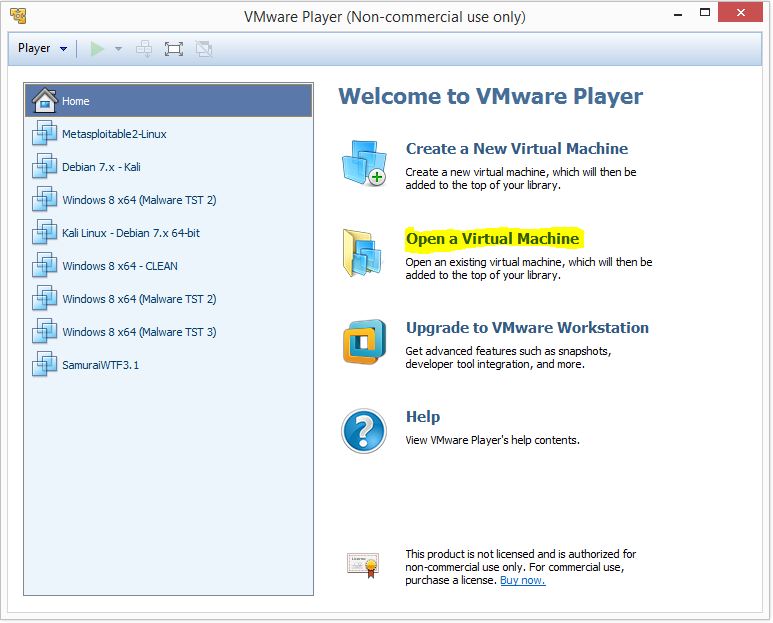Viewport: 773px width, 623px height.
Task: Select SamuraiWTF3.1 virtual machine
Action: pyautogui.click(x=169, y=365)
